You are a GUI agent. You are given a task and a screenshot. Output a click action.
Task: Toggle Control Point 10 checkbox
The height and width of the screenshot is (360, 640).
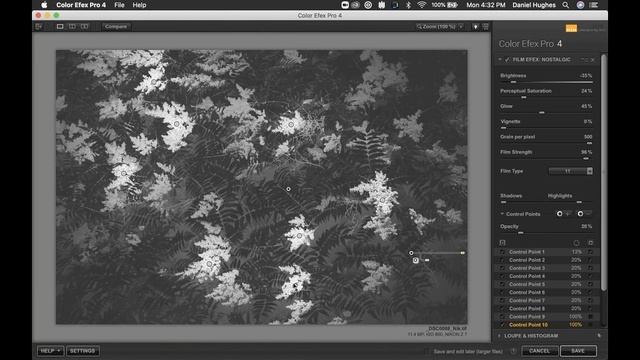(502, 325)
